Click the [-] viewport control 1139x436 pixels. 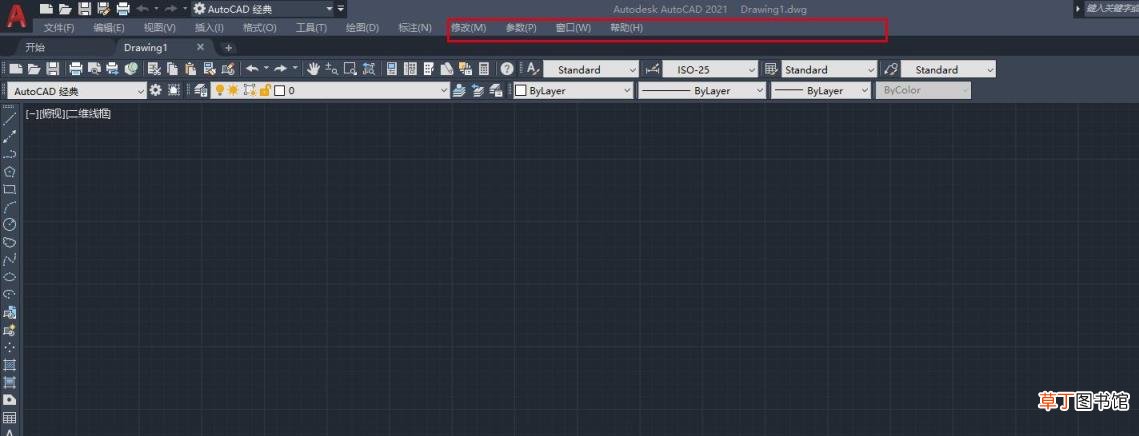coord(31,114)
